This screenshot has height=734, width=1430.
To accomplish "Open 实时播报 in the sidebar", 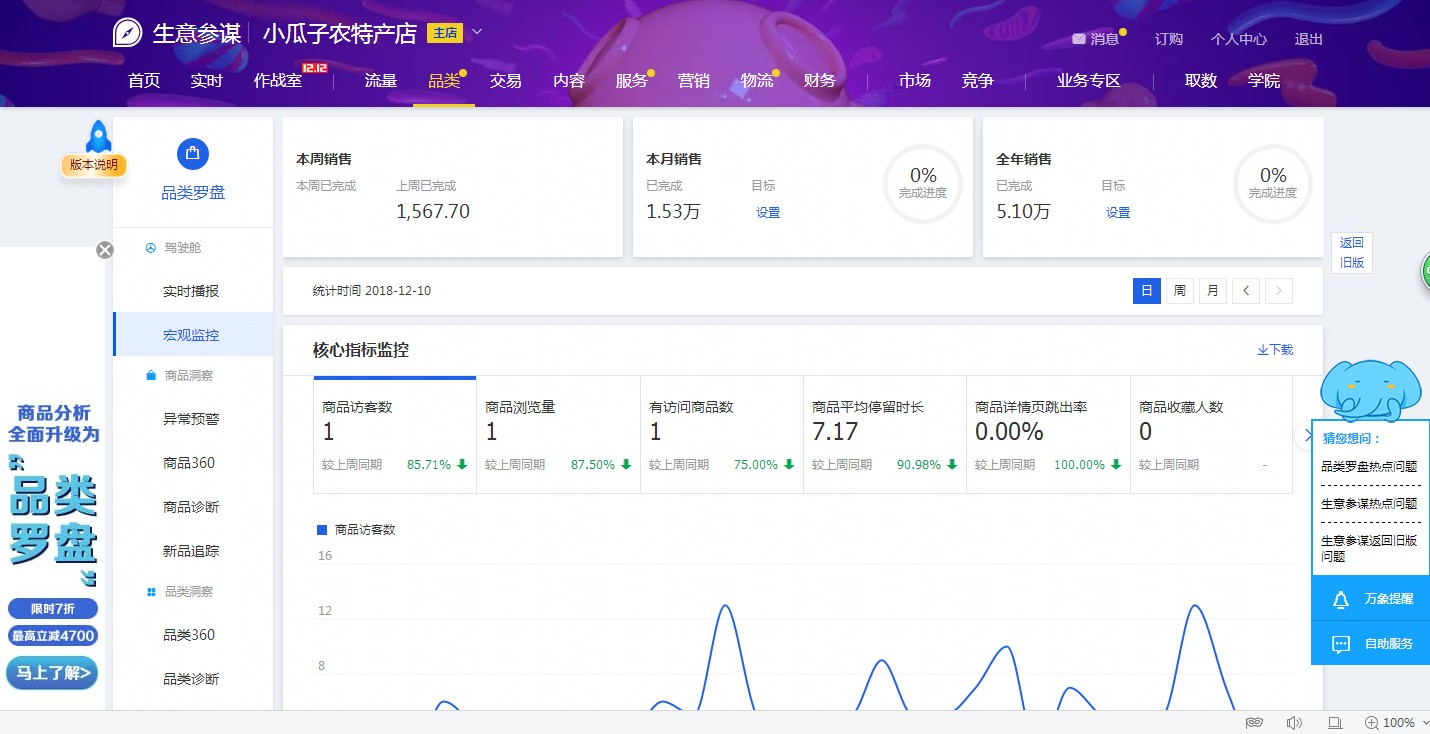I will (191, 291).
